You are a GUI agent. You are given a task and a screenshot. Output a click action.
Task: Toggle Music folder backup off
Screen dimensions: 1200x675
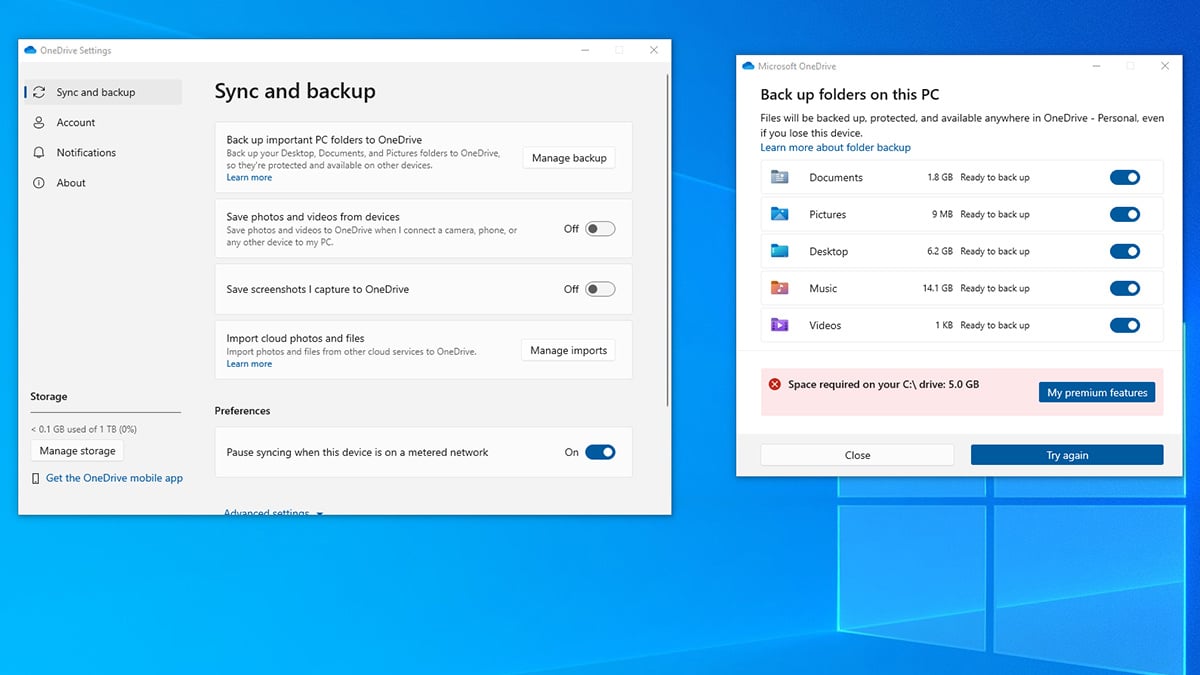(x=1125, y=288)
